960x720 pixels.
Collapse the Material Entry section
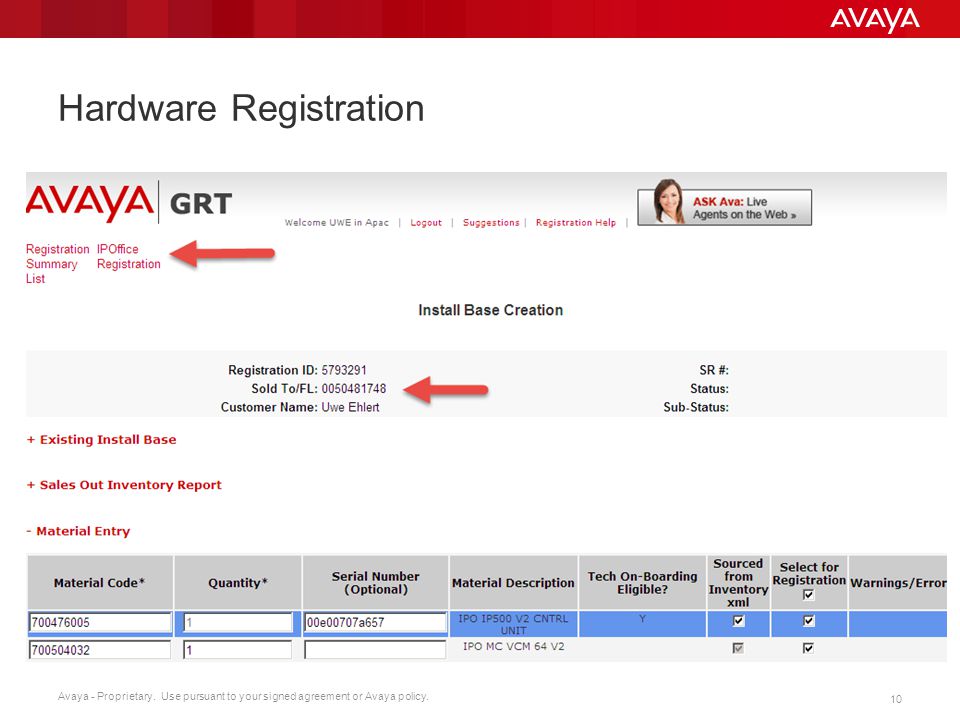point(78,531)
